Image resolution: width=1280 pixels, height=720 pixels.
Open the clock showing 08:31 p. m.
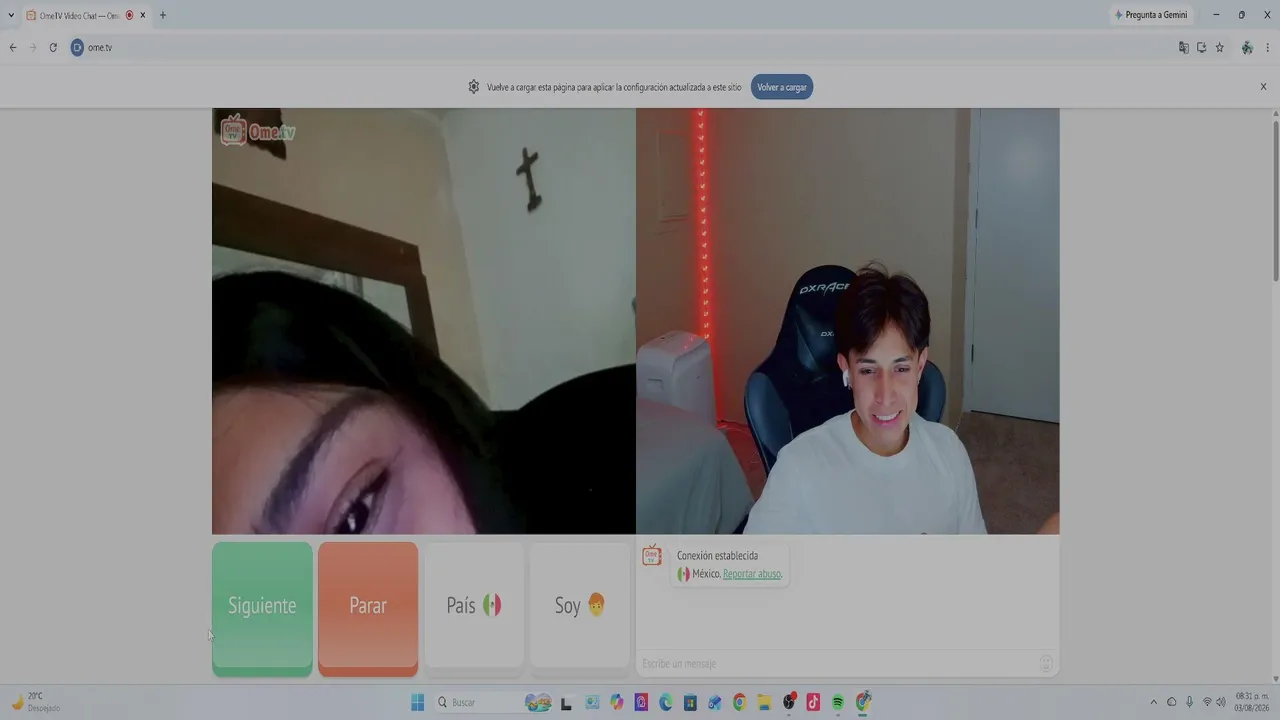1252,702
